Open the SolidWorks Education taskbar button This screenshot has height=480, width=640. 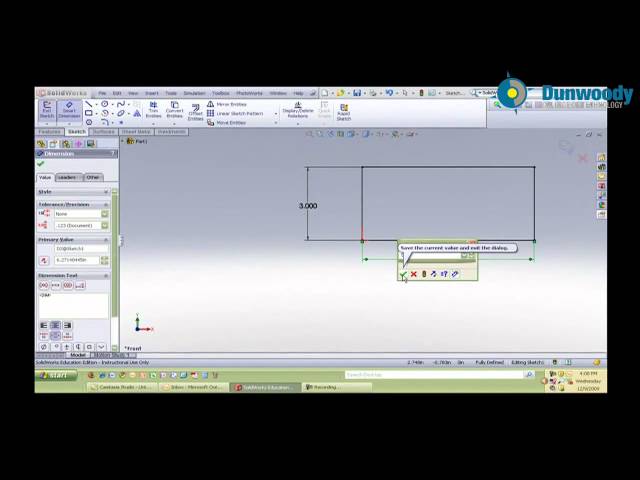[266, 387]
